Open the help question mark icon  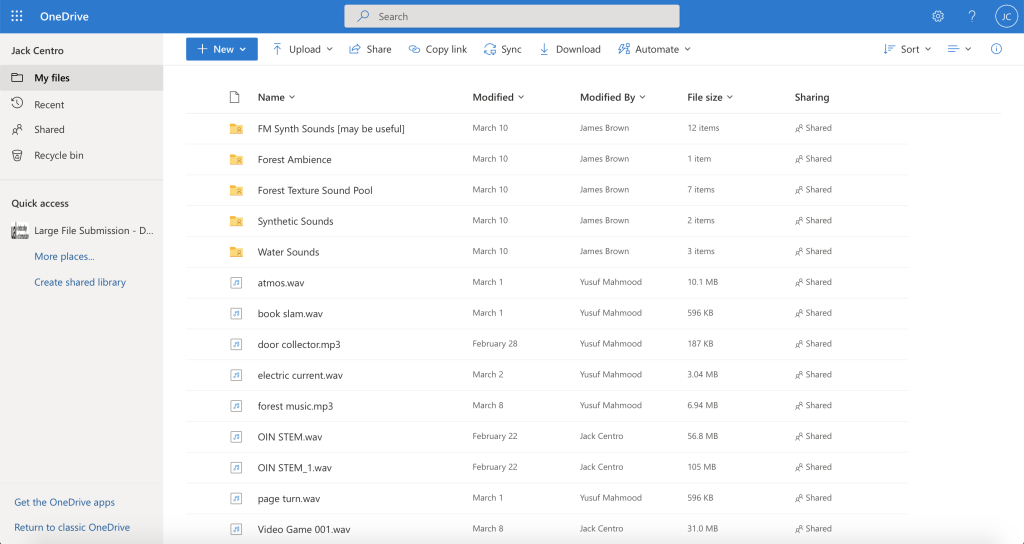tap(972, 16)
